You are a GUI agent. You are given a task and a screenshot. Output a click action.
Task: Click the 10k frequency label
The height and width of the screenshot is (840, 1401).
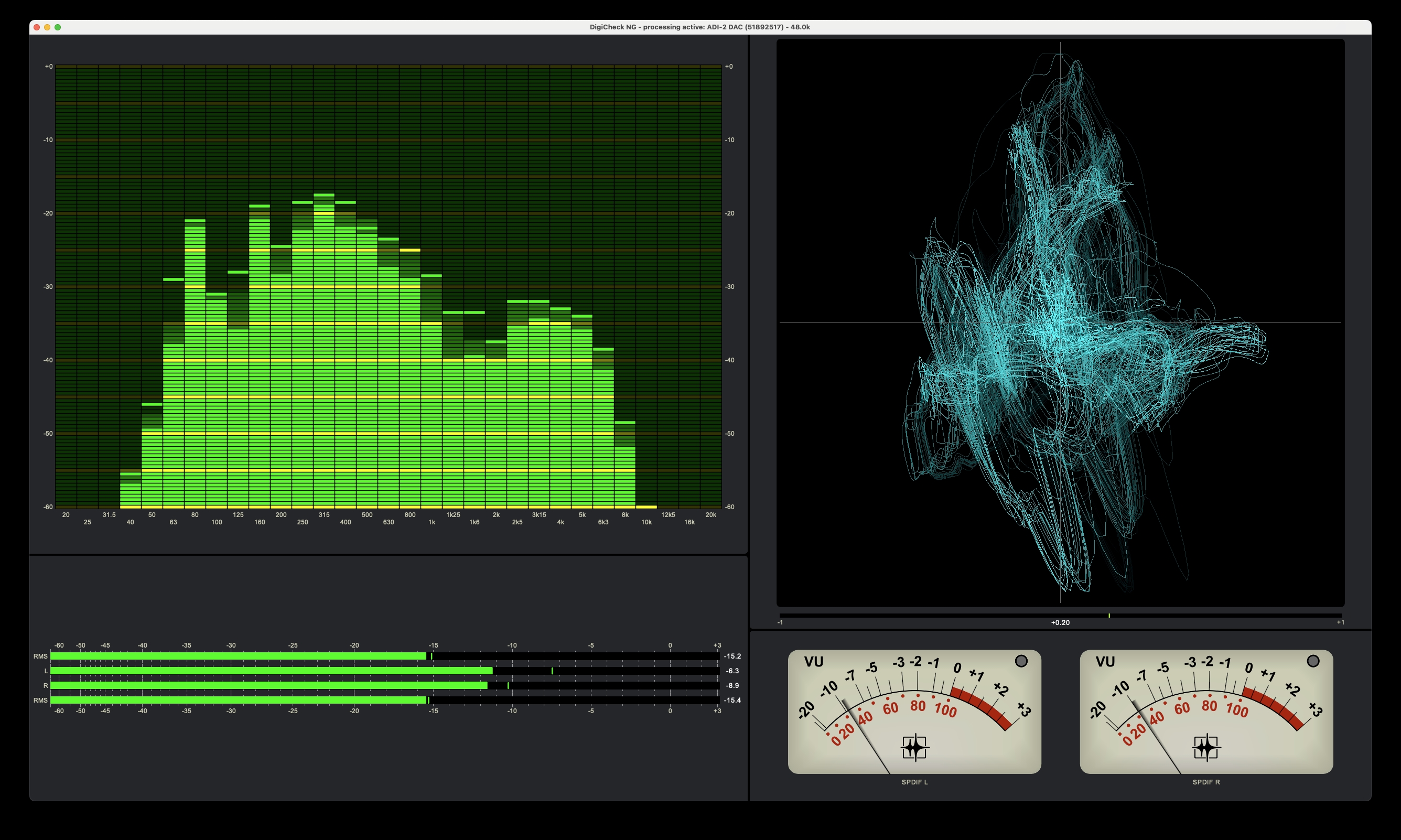646,522
